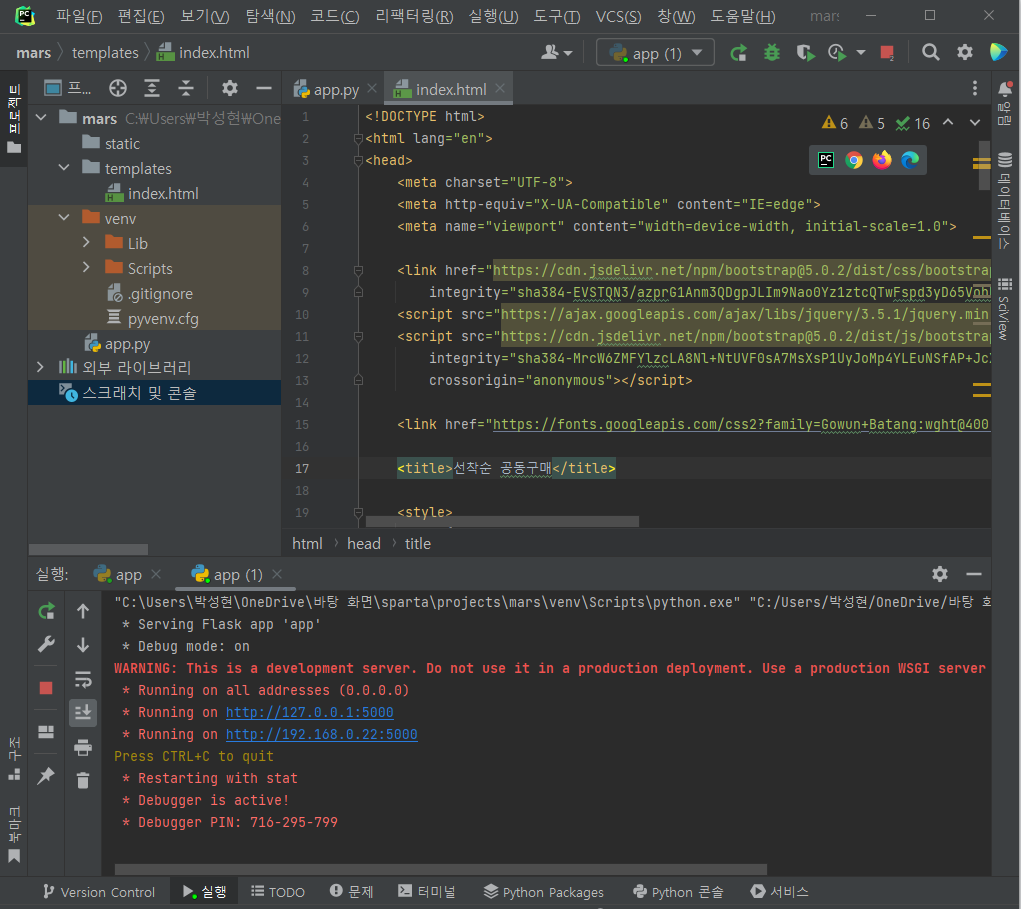Click the editor horizontal scrollbar

(x=502, y=522)
